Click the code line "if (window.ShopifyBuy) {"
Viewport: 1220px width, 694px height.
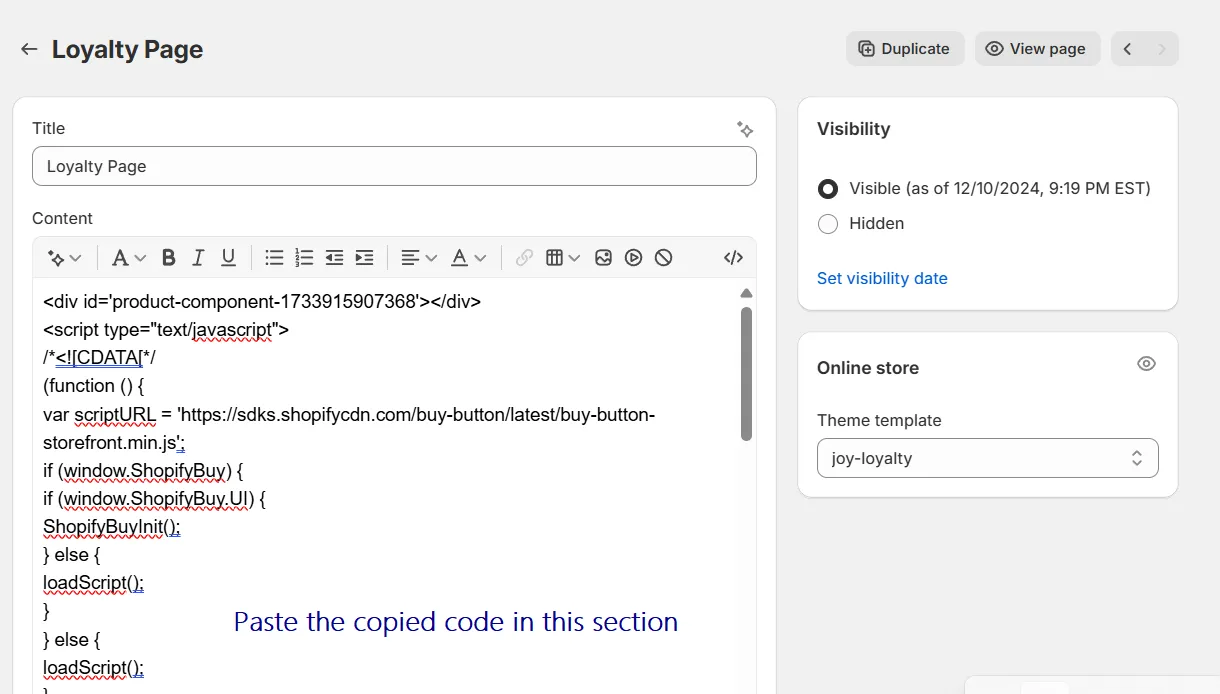point(143,469)
